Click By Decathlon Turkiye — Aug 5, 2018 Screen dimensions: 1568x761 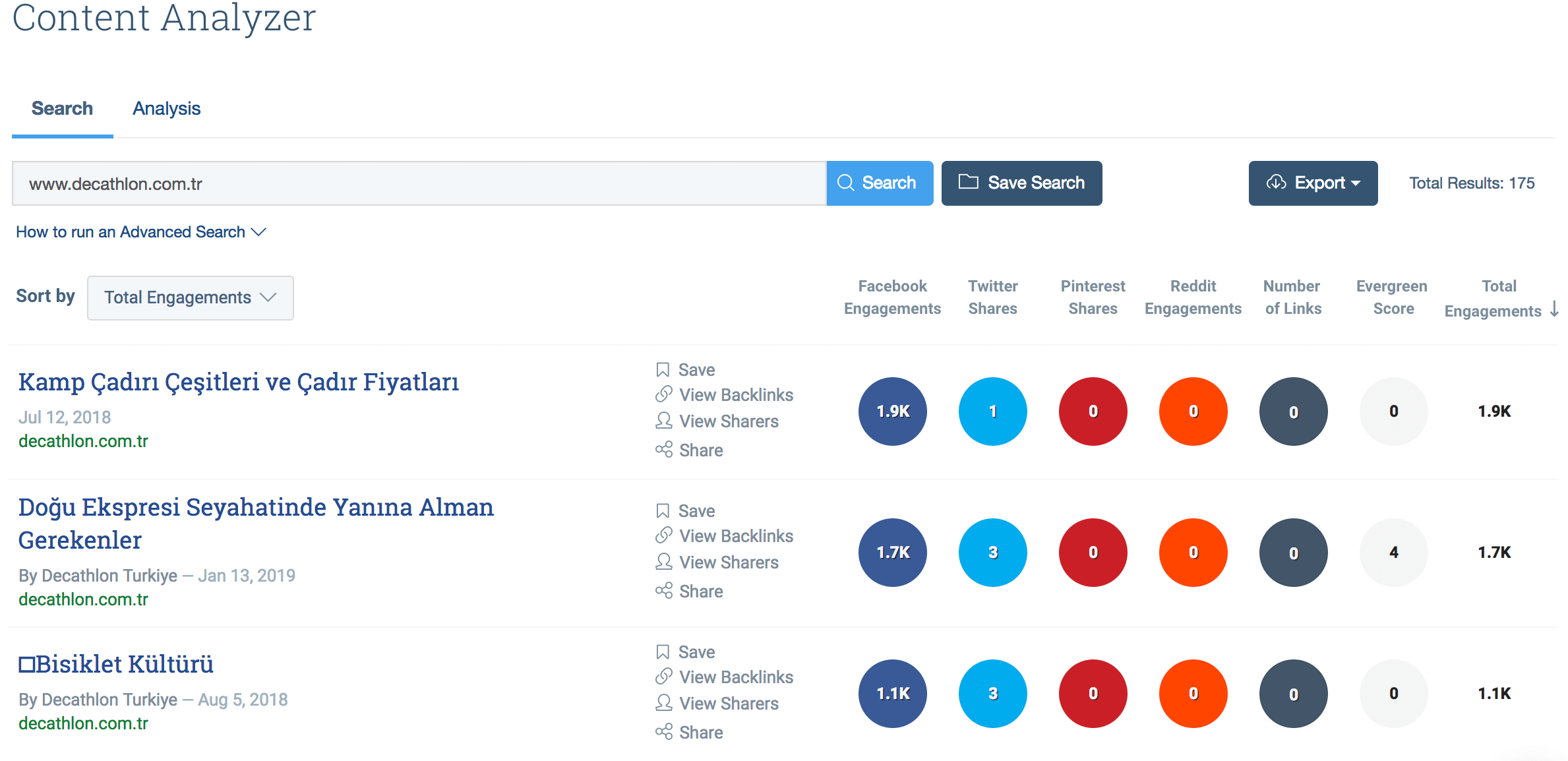(153, 700)
